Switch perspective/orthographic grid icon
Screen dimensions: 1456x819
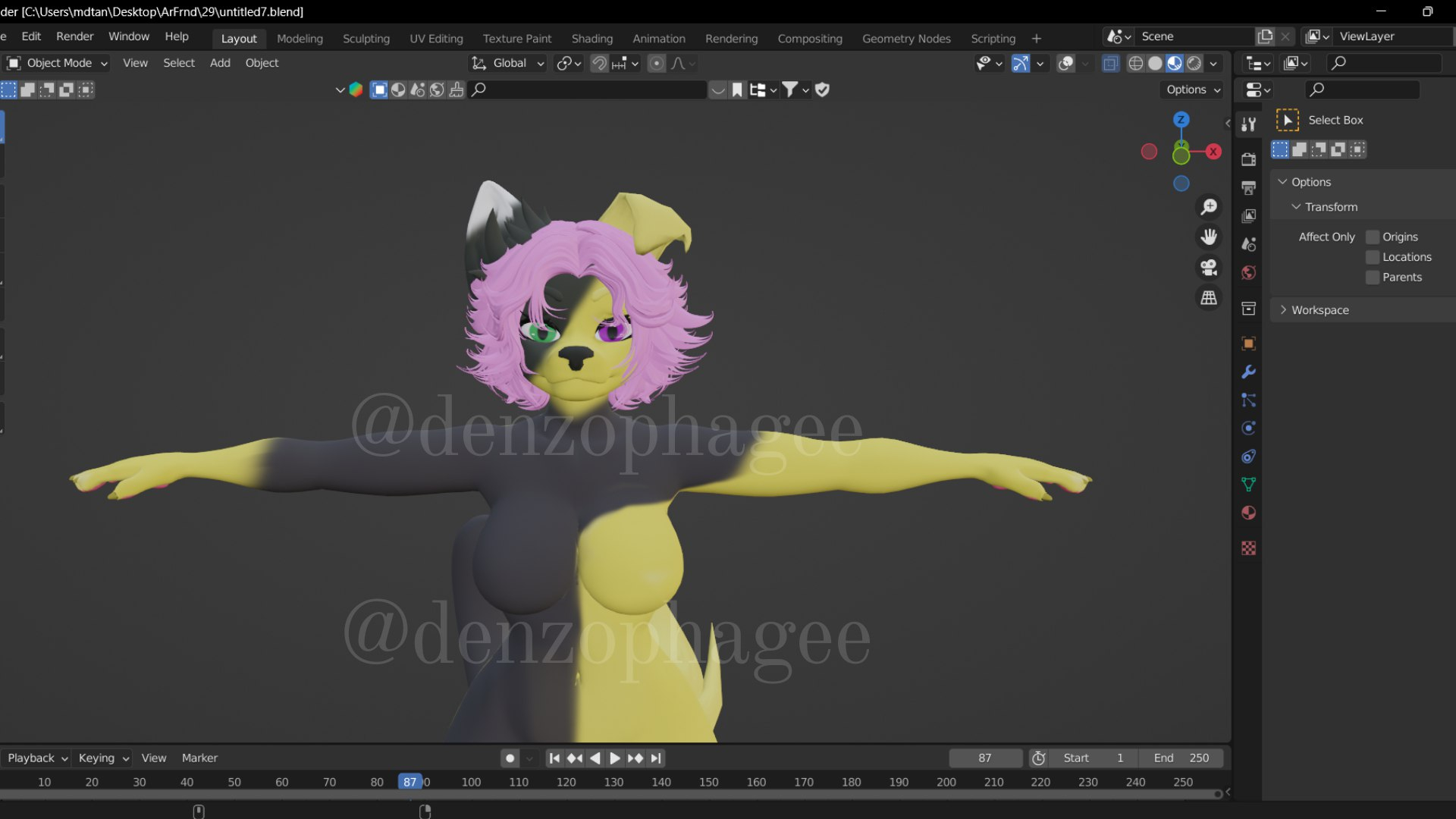click(1209, 298)
